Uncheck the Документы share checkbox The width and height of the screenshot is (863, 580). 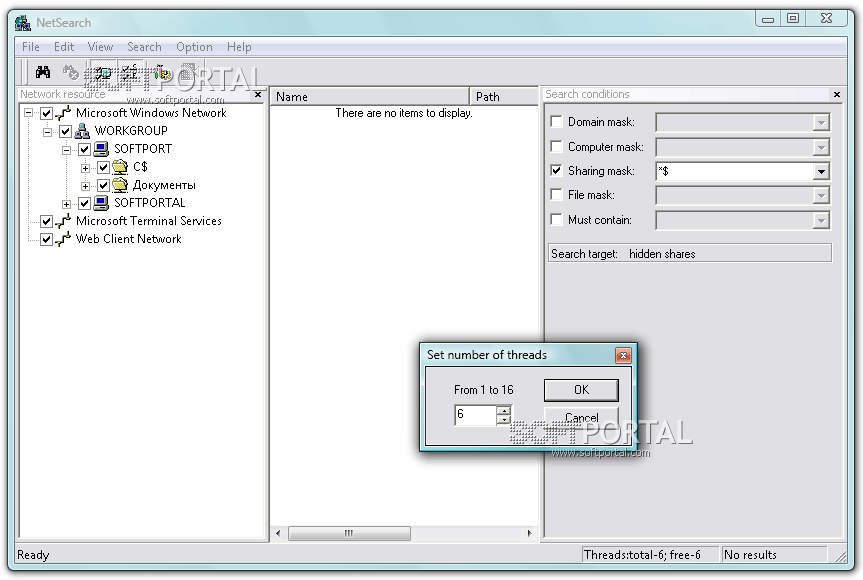[103, 185]
